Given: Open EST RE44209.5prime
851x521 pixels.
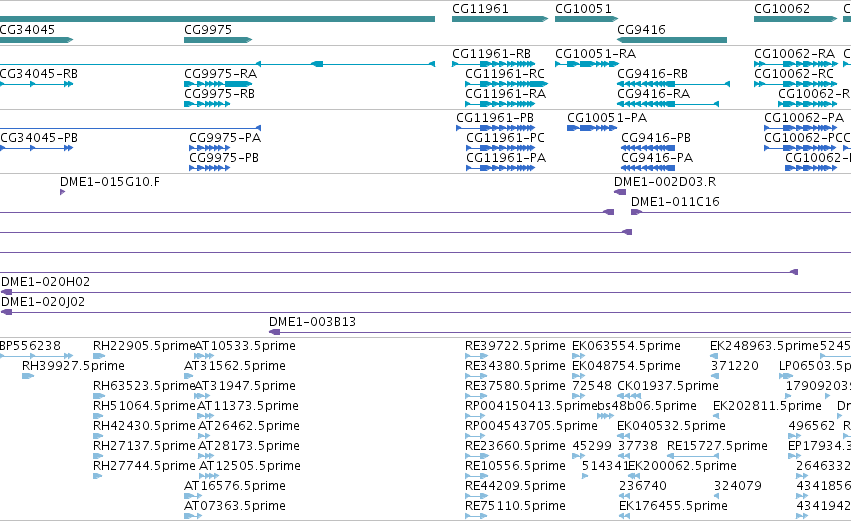Looking at the screenshot, I should point(516,486).
